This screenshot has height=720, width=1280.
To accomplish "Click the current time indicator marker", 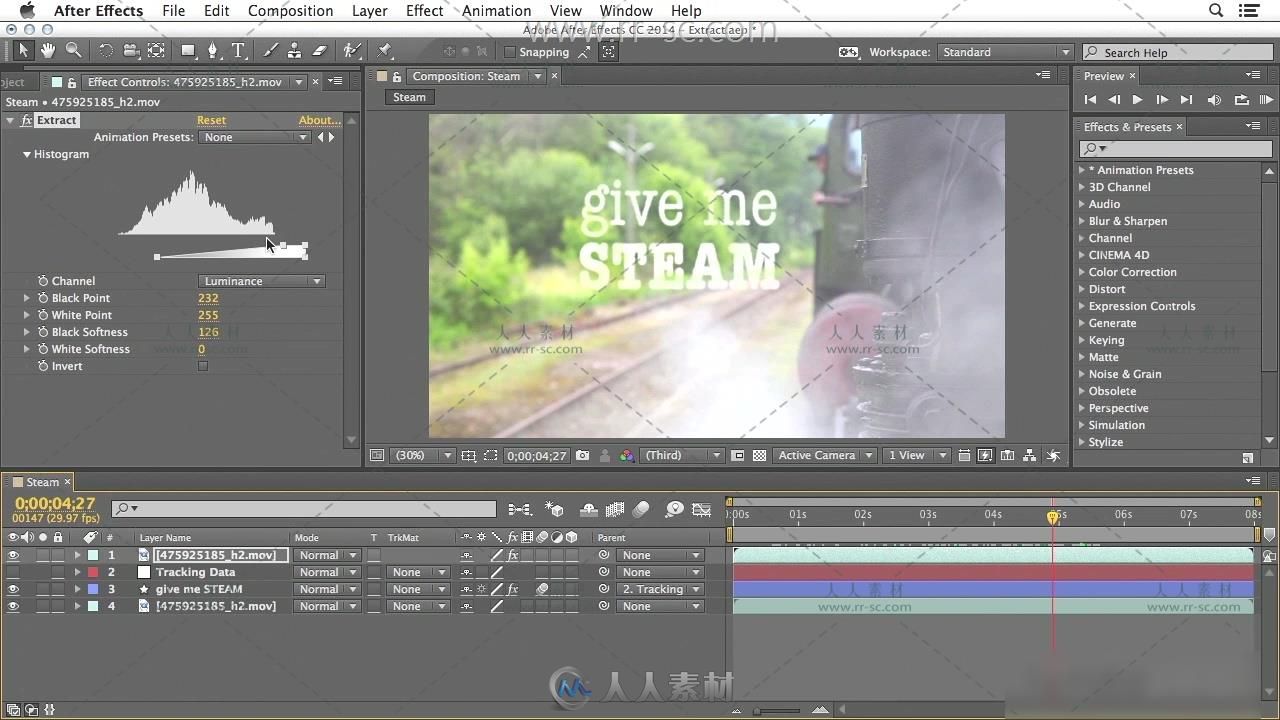I will [x=1052, y=517].
